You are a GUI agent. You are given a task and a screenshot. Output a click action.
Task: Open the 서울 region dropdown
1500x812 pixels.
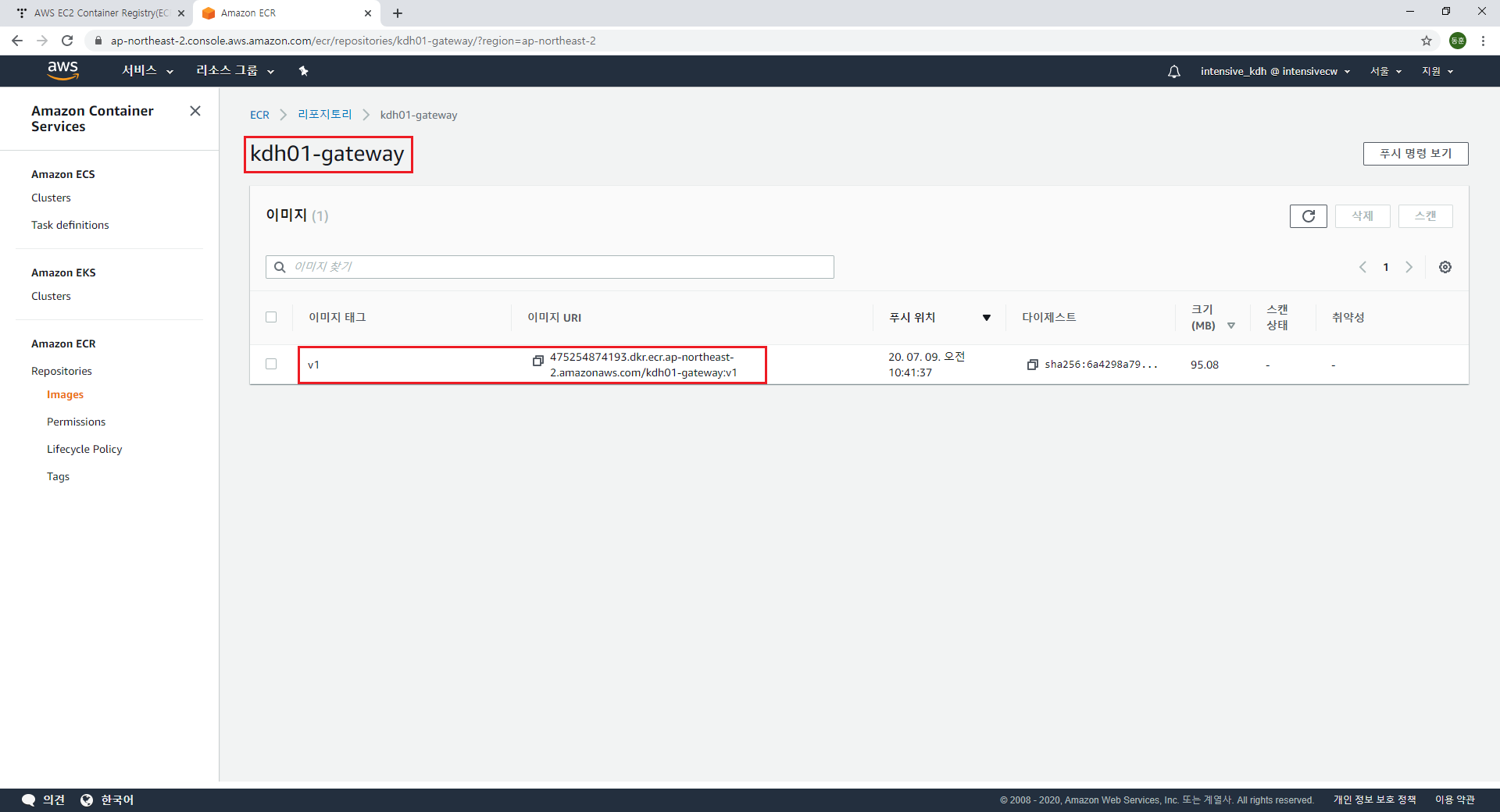[1386, 71]
